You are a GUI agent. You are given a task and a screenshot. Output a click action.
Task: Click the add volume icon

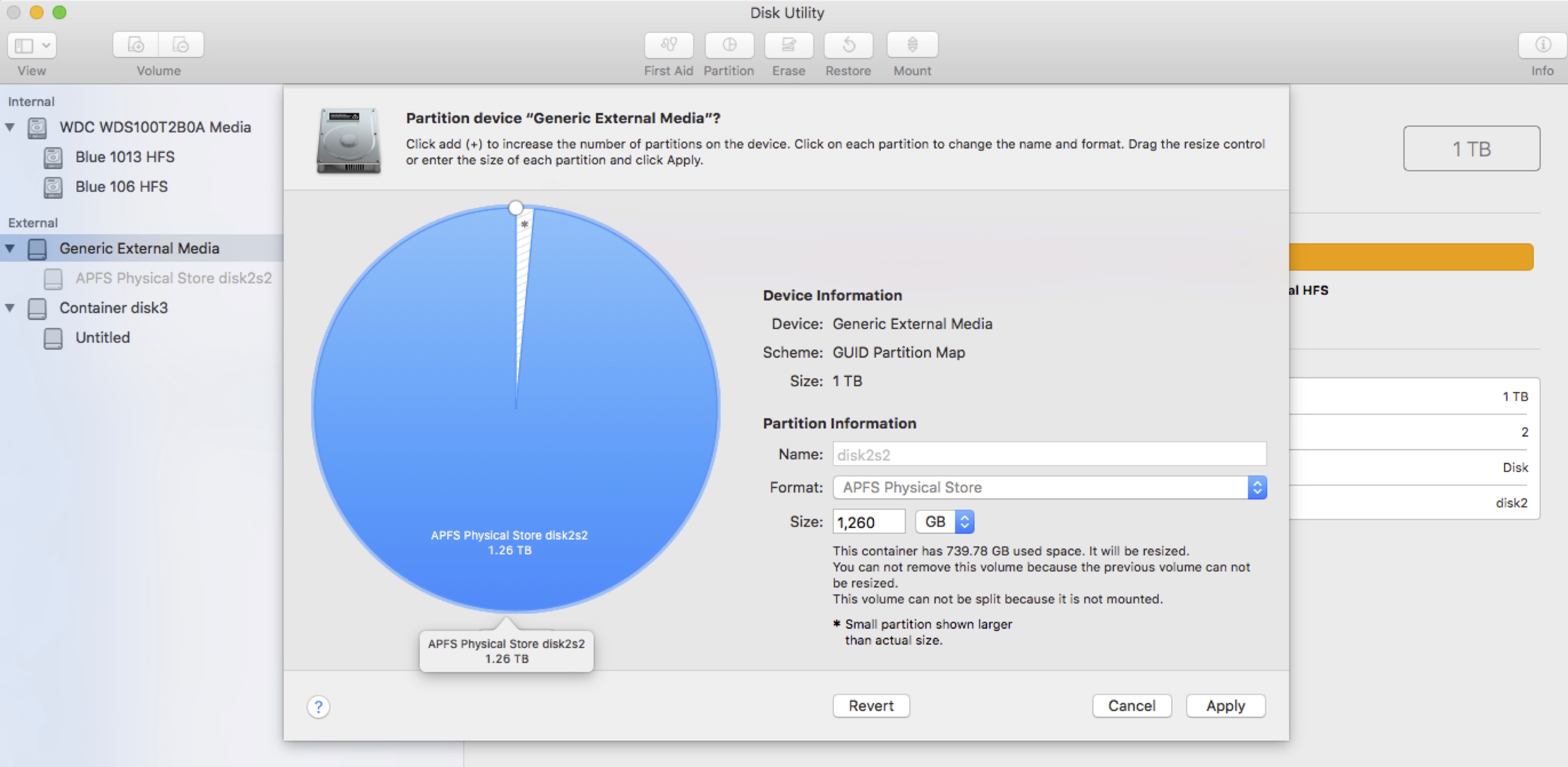(x=136, y=45)
